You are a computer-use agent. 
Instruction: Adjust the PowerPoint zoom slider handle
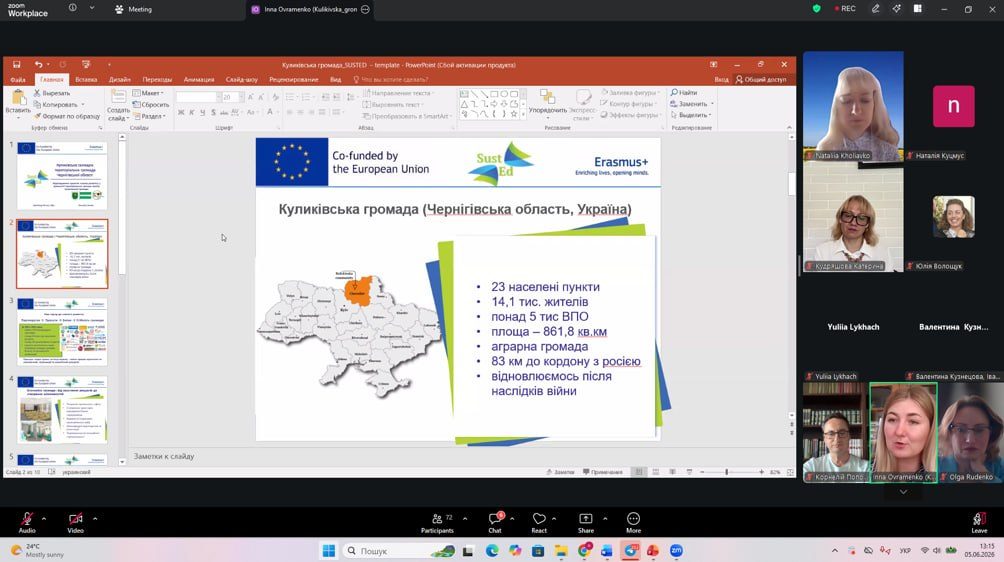tap(726, 472)
